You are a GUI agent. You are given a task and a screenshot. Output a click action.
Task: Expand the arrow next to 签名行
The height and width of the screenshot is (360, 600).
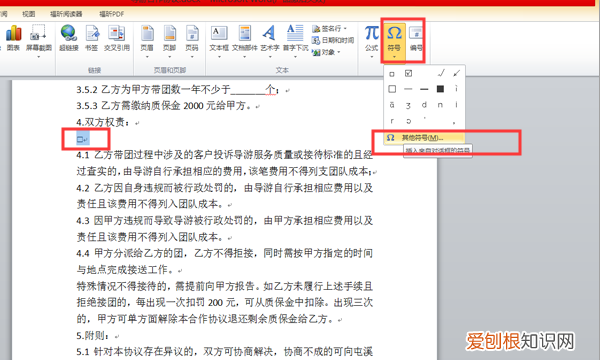click(x=345, y=29)
